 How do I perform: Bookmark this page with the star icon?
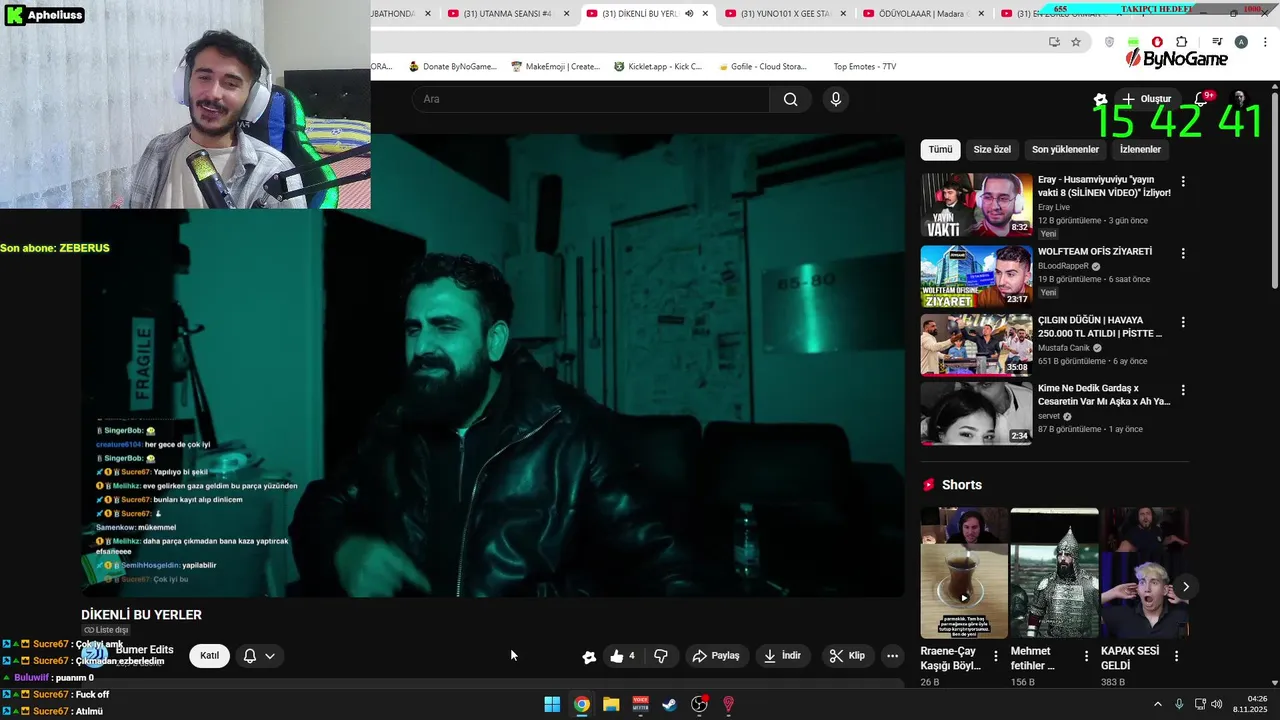(1076, 42)
